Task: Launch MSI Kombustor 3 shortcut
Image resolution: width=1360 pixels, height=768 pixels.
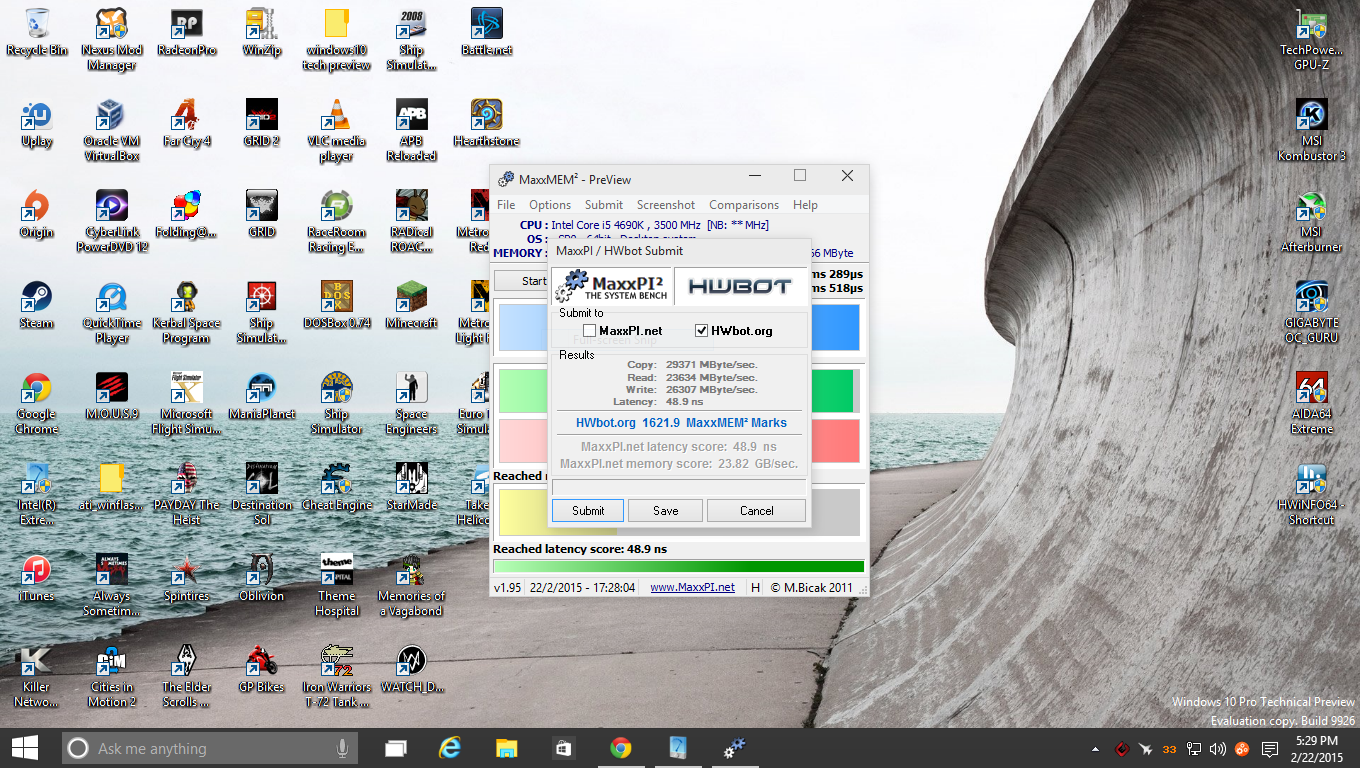Action: pos(1311,130)
